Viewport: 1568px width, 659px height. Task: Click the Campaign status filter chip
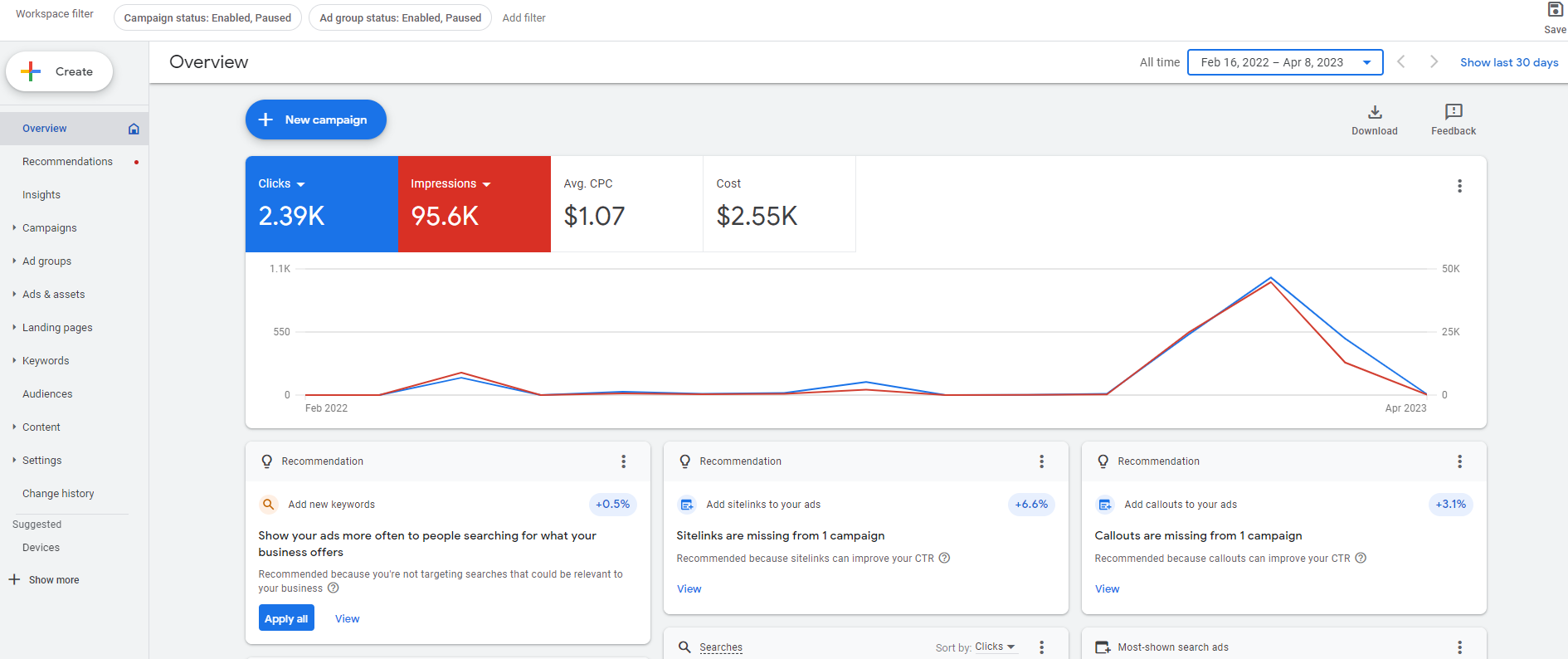[207, 17]
